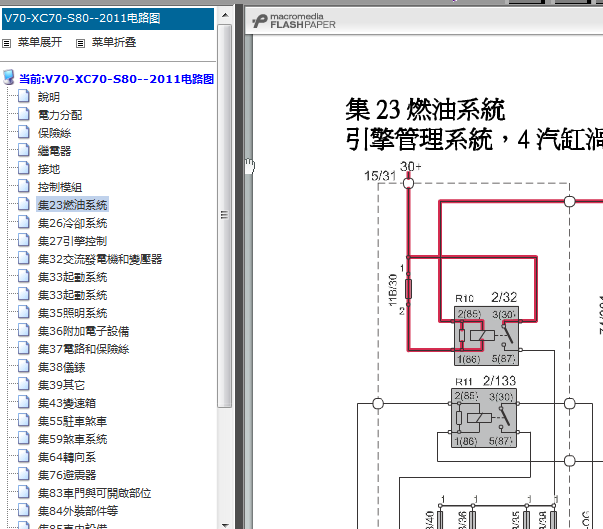Screen dimensions: 603x529
Task: Click page icon next to 集37電路和保險絲
Action: (24, 348)
